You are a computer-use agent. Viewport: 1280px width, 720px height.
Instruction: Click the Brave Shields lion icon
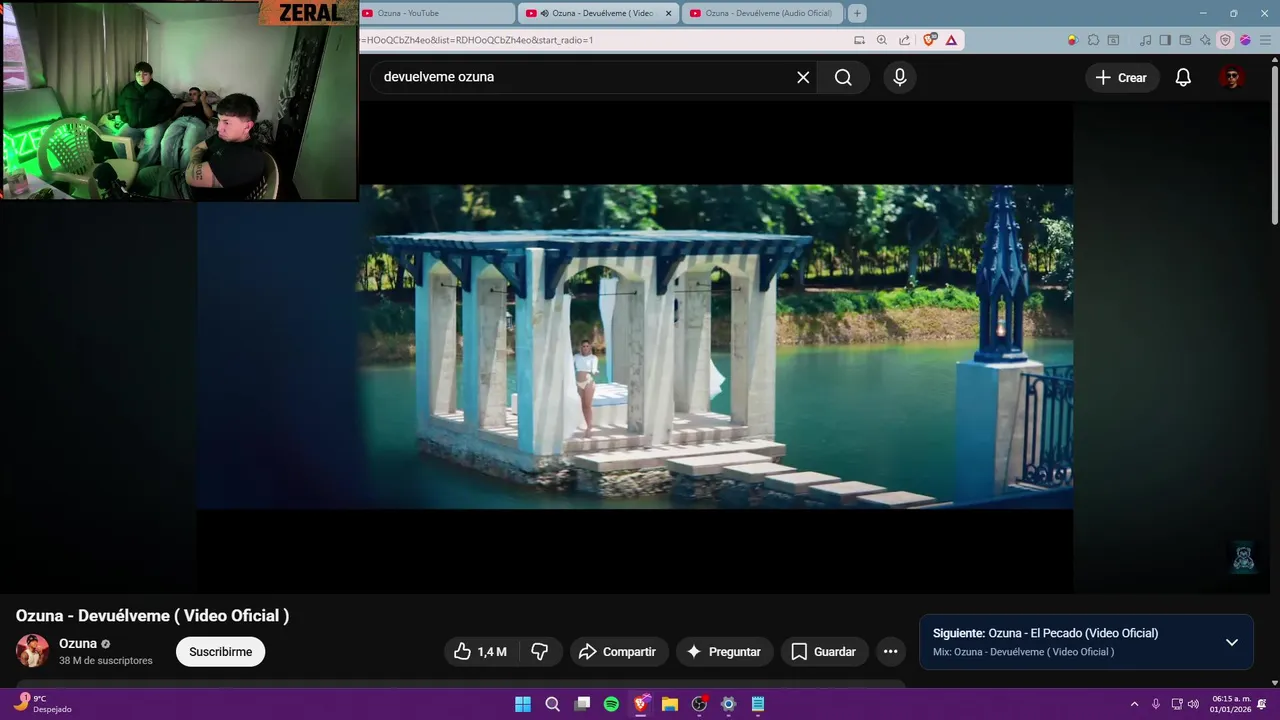pos(930,40)
